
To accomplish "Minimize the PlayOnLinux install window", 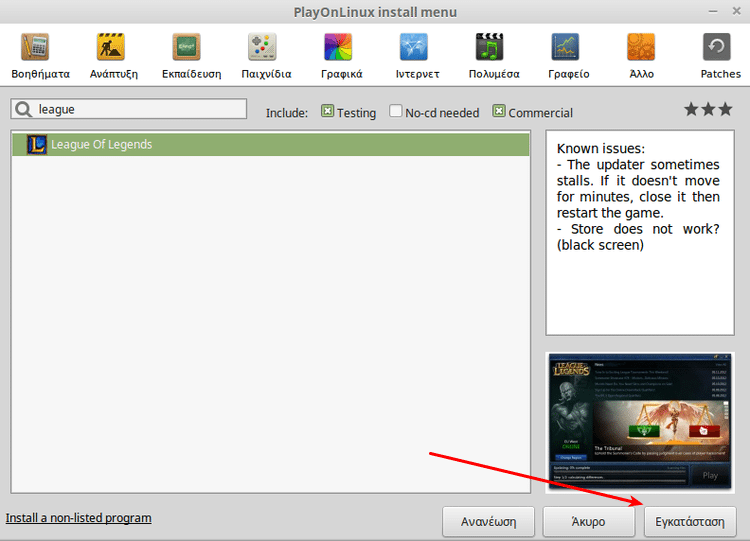I will pyautogui.click(x=713, y=11).
